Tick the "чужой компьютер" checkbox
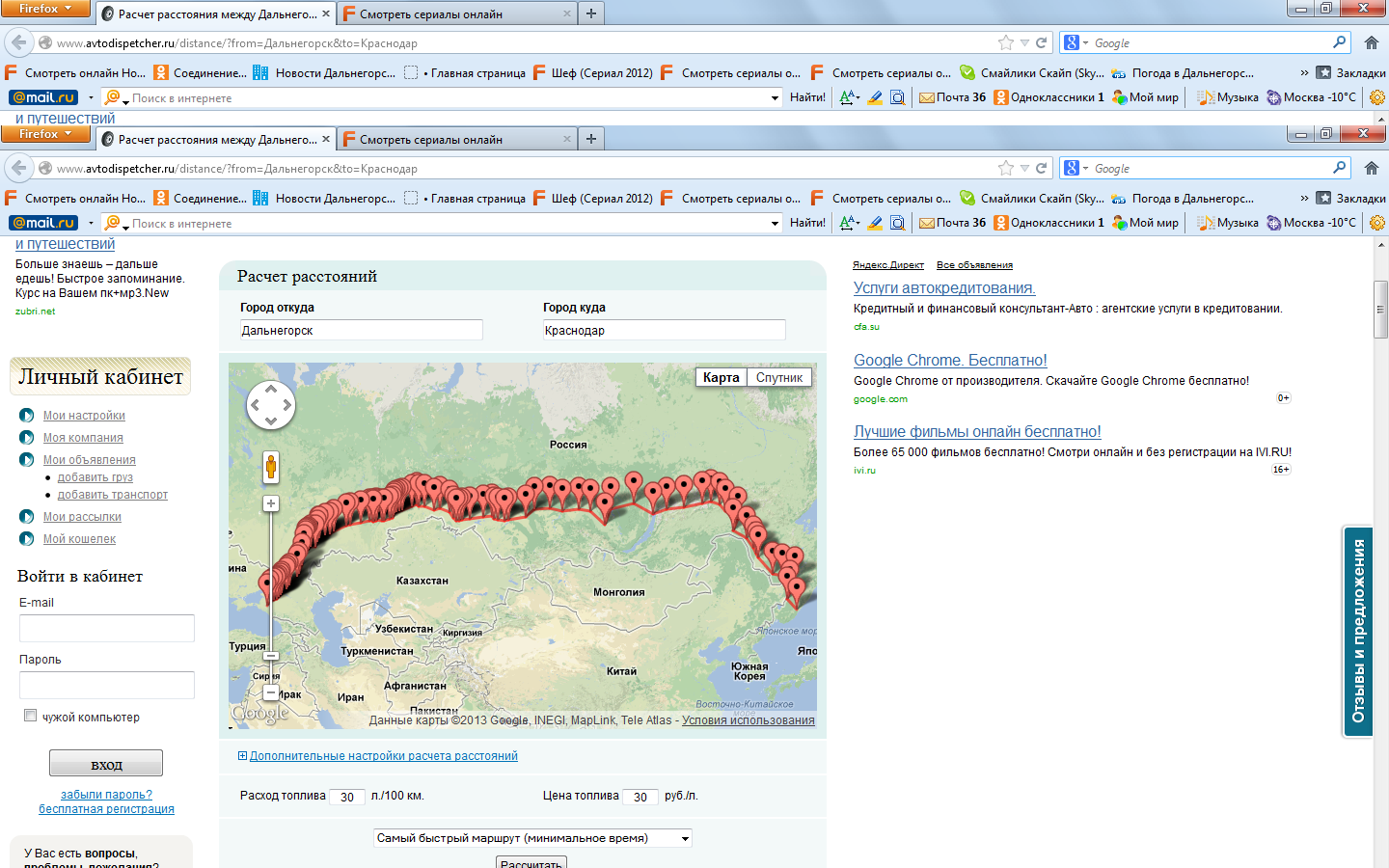 [30, 716]
